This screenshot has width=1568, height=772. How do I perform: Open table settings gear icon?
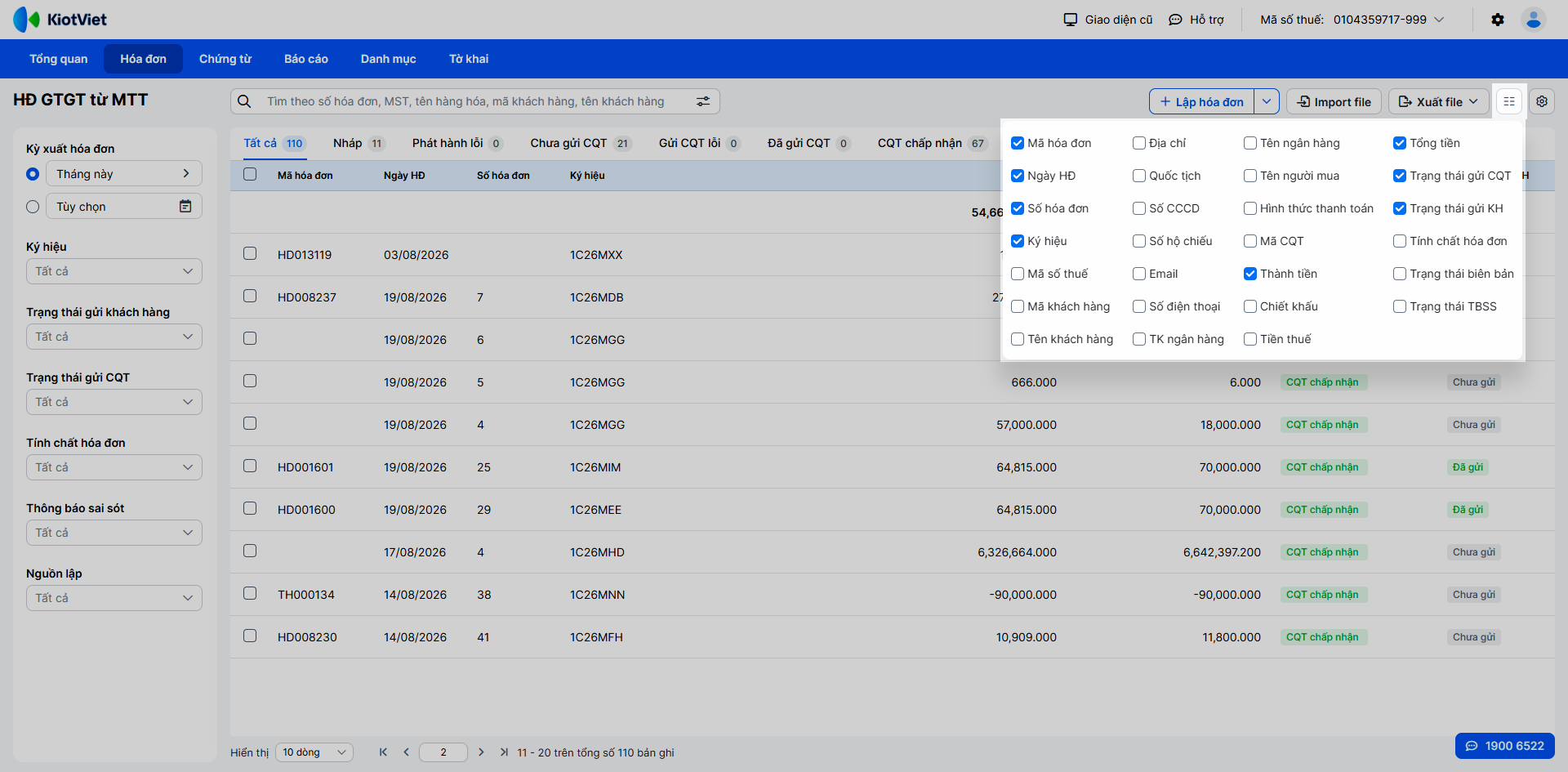point(1542,101)
